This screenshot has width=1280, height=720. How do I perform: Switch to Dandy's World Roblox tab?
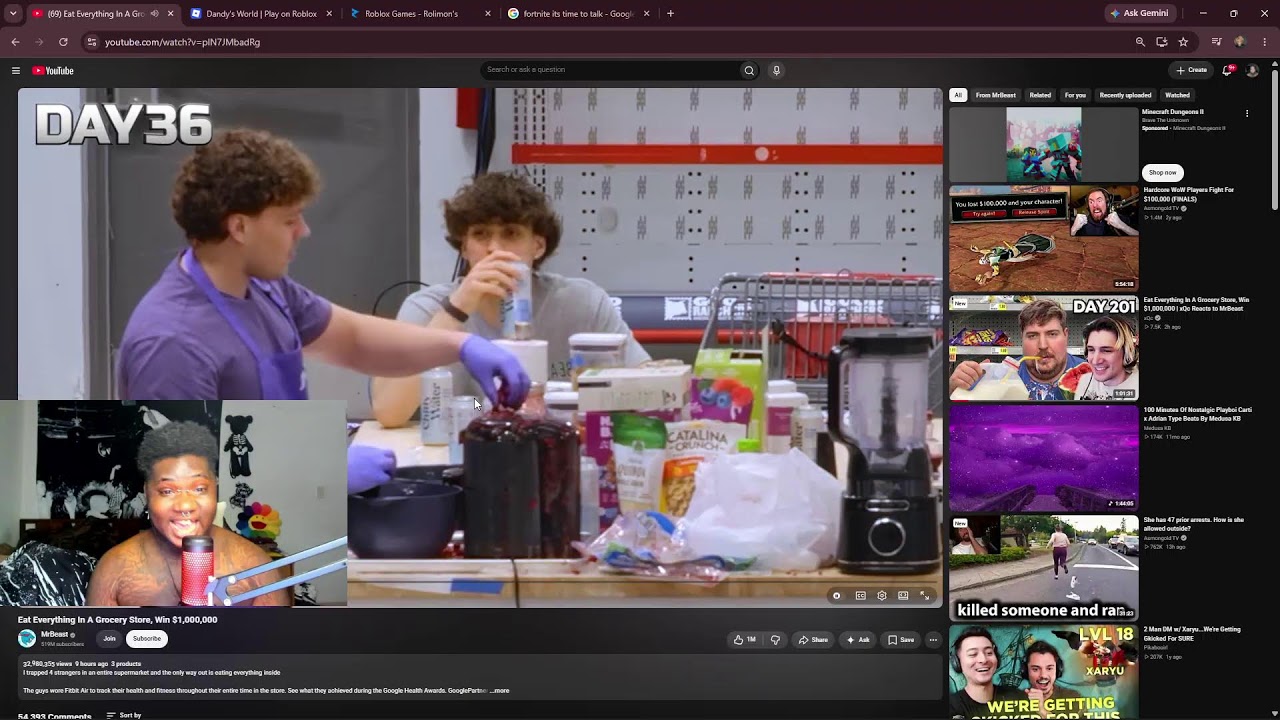click(x=260, y=14)
